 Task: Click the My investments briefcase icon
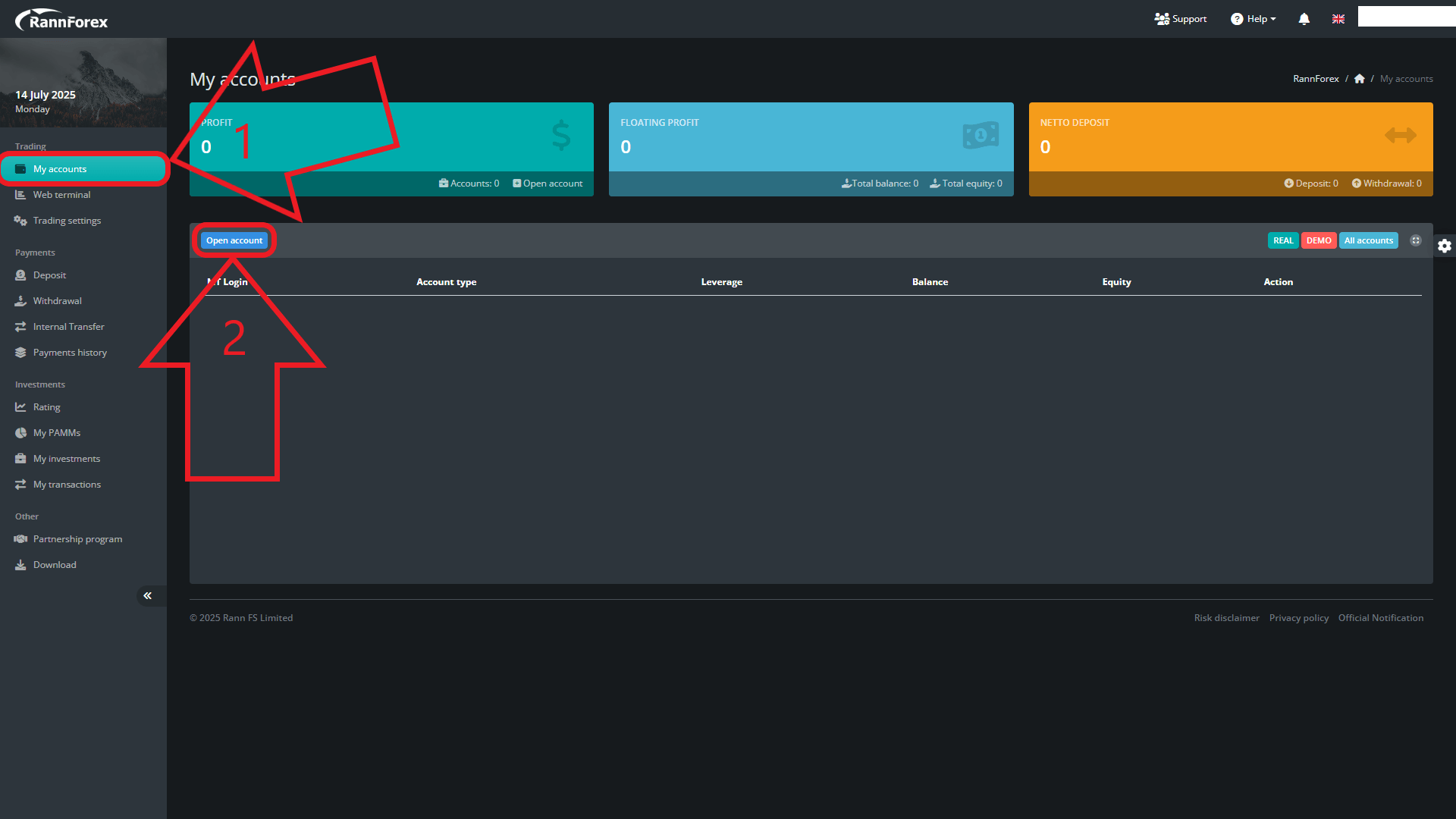coord(20,459)
